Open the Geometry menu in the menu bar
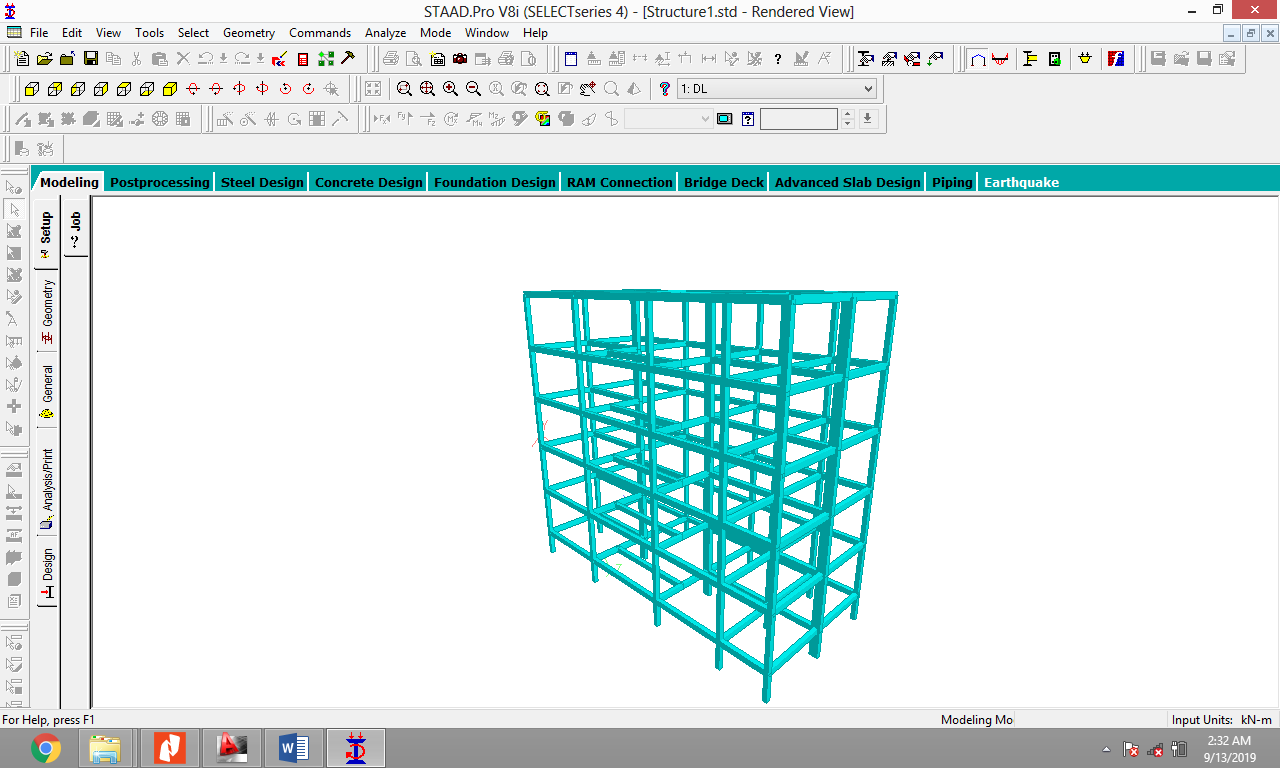 click(248, 33)
